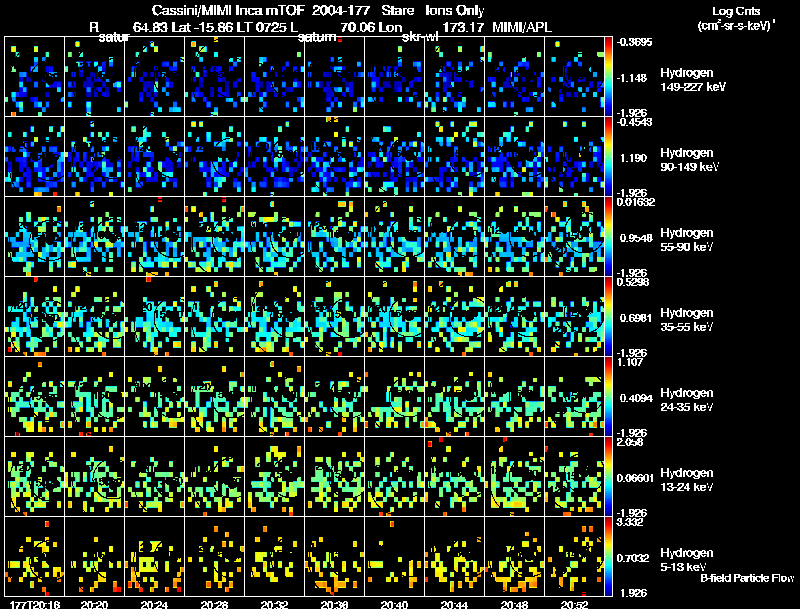Click the '0.6981' color scale value
The width and height of the screenshot is (800, 609).
click(x=636, y=318)
